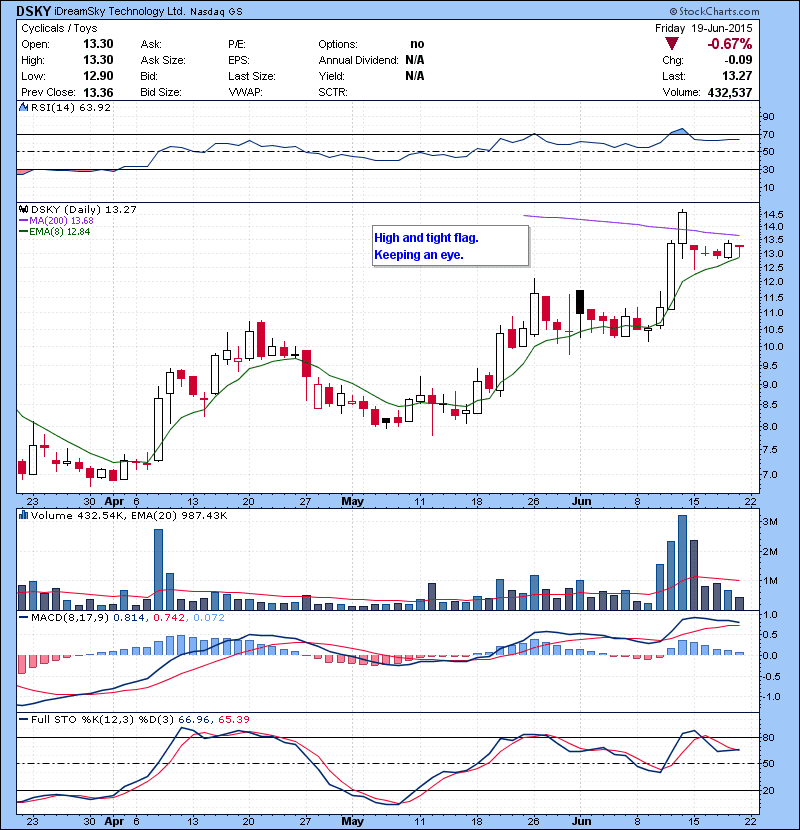
Task: Click the P/E label
Action: [237, 44]
